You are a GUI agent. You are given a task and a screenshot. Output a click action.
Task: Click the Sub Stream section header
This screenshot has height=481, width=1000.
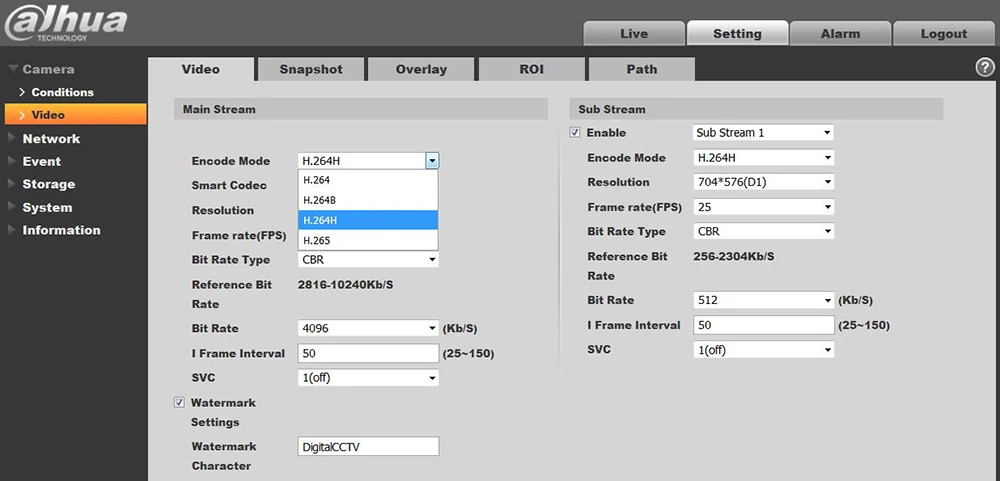(756, 109)
